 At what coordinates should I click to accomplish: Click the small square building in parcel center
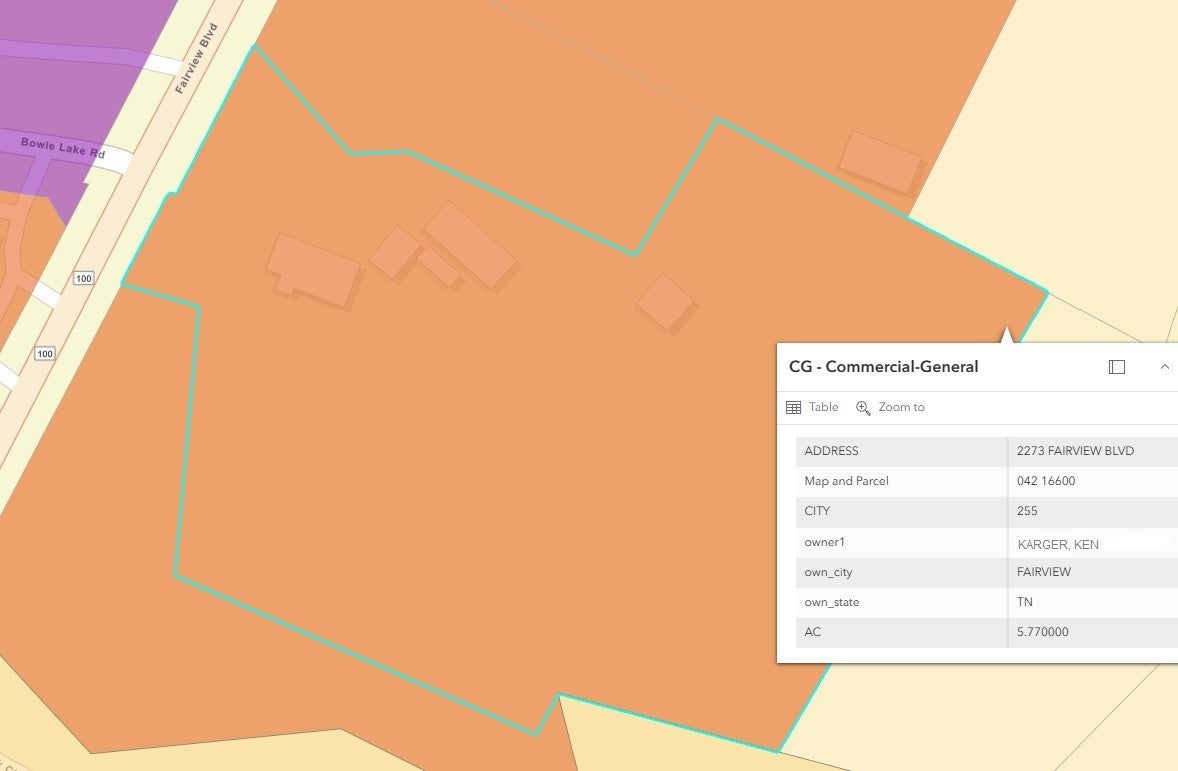(x=665, y=302)
